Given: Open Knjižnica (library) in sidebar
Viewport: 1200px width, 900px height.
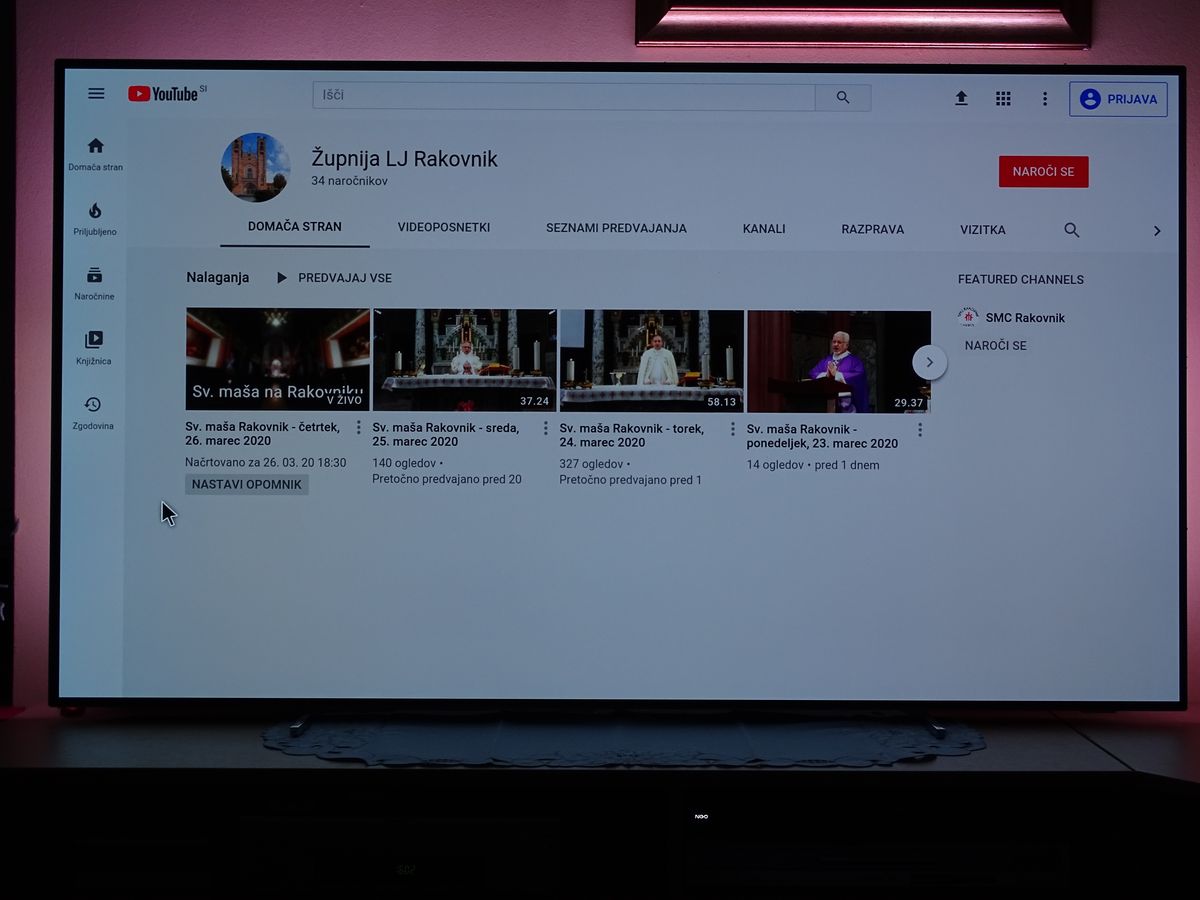Looking at the screenshot, I should pyautogui.click(x=93, y=348).
